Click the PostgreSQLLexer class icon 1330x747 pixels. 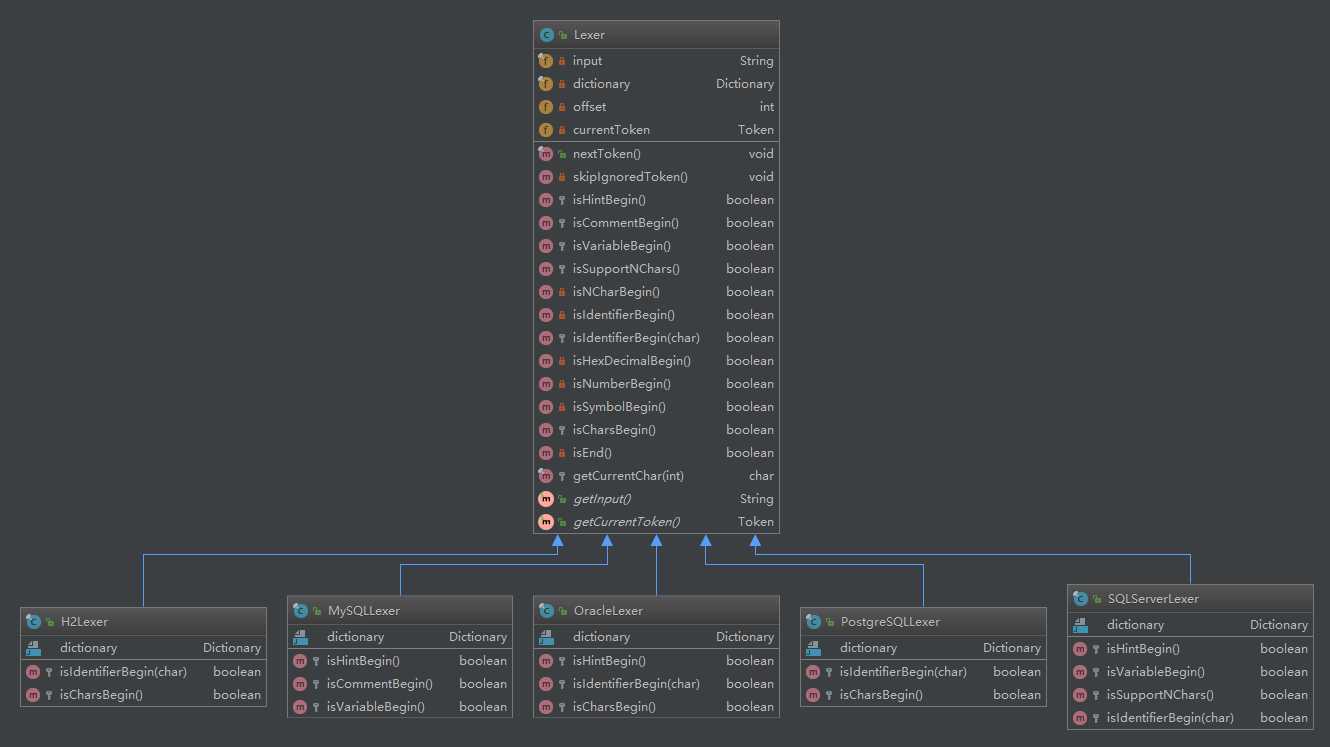(x=813, y=621)
